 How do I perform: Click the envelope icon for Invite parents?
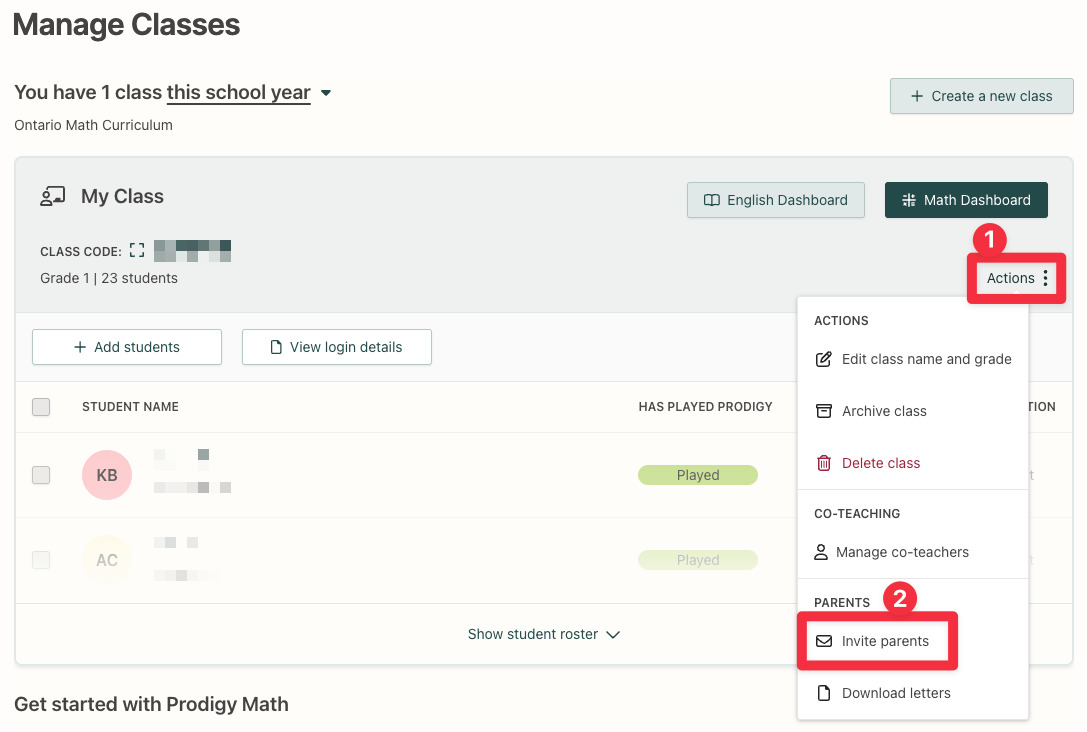[824, 641]
